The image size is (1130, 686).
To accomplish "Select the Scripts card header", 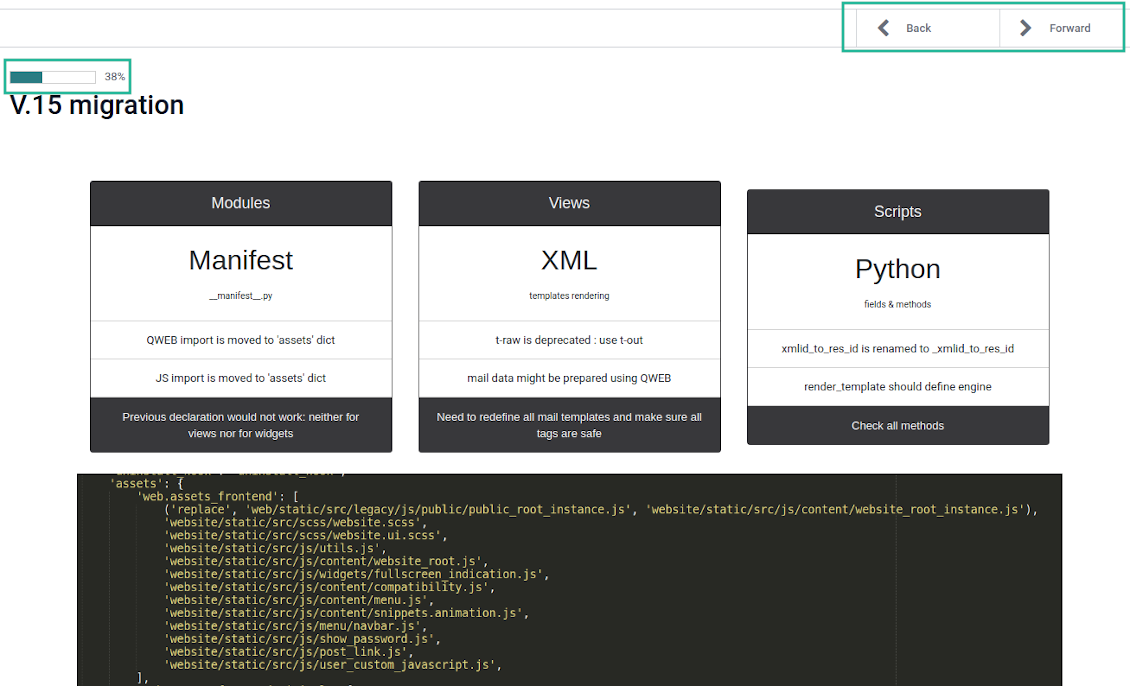I will coord(898,212).
